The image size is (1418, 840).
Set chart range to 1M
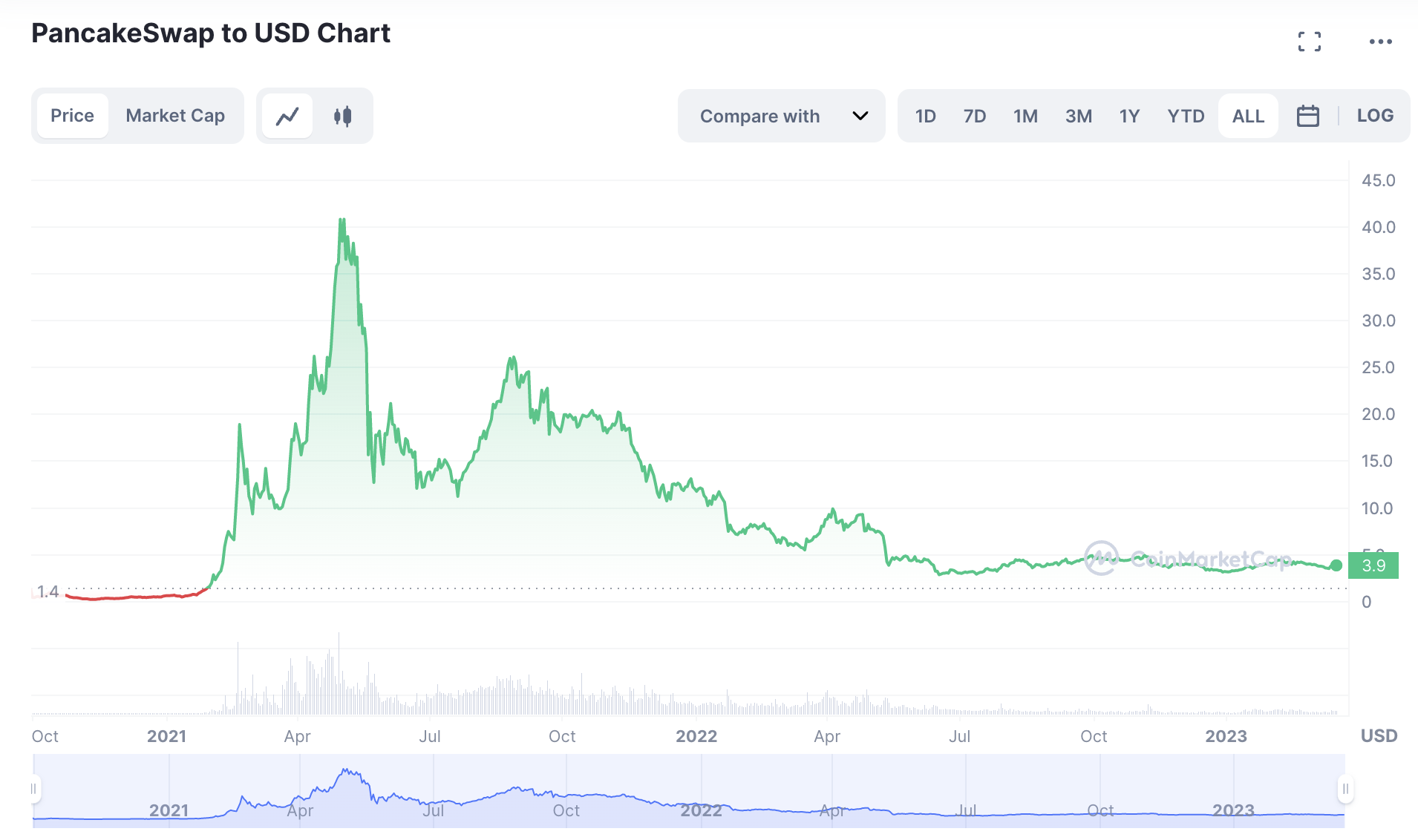(x=1025, y=116)
